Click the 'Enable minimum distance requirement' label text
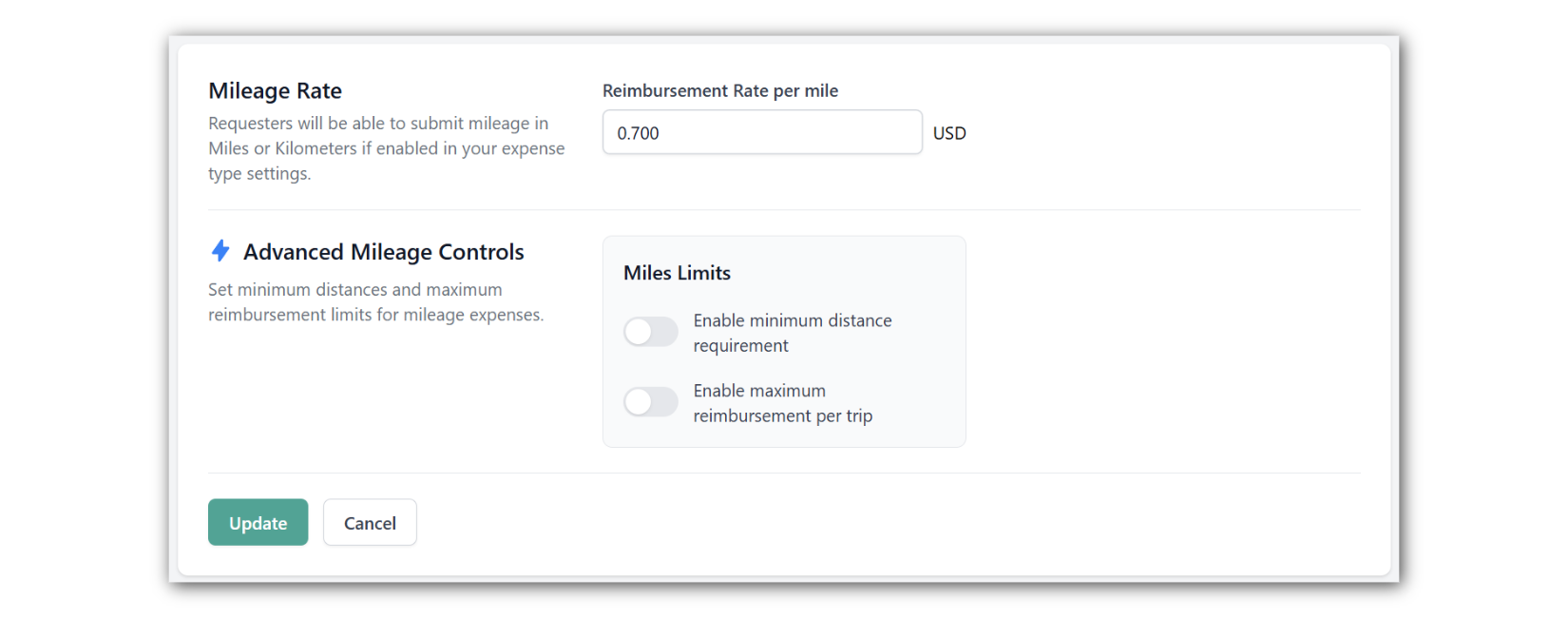Viewport: 1568px width, 618px height. coord(793,333)
